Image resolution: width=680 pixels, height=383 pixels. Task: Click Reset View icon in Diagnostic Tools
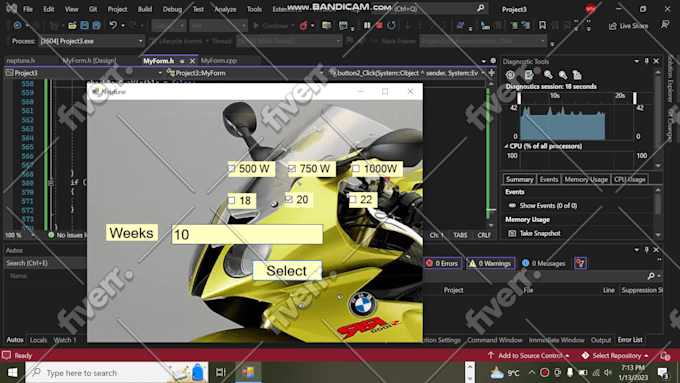[x=577, y=75]
